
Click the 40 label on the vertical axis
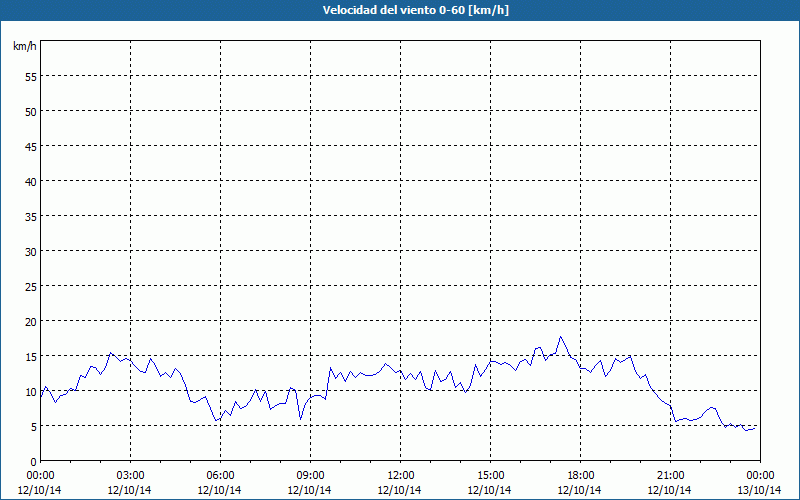pos(31,181)
